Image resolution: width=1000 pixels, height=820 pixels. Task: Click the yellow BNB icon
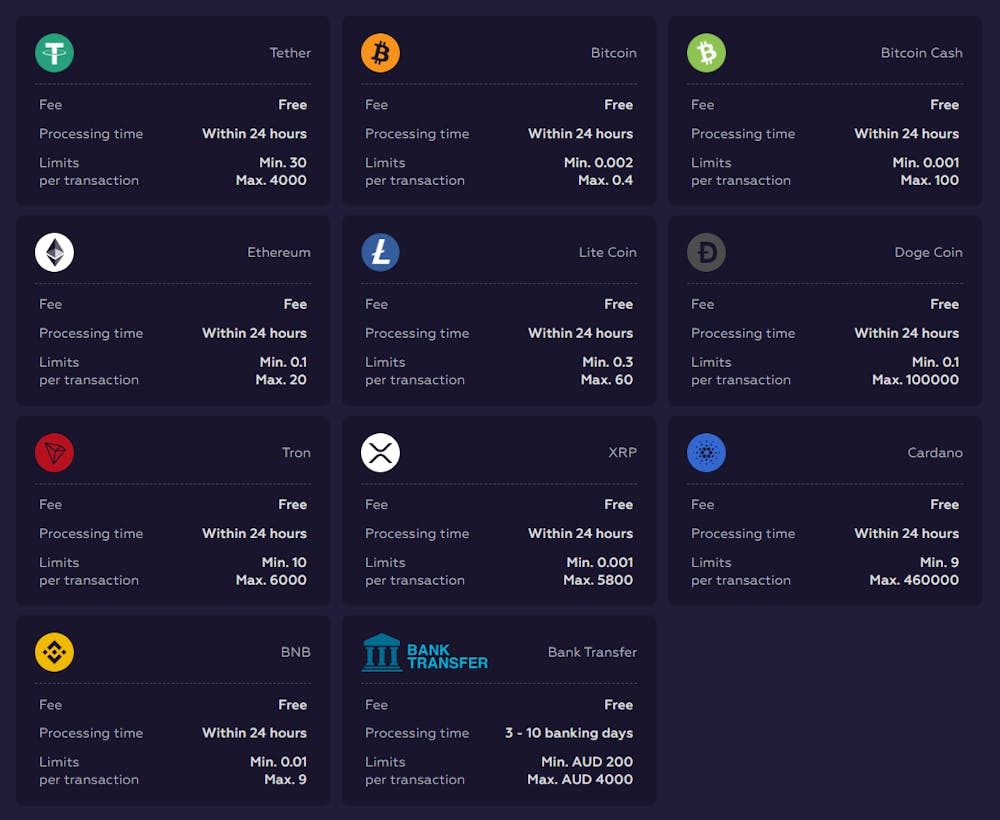tap(54, 652)
